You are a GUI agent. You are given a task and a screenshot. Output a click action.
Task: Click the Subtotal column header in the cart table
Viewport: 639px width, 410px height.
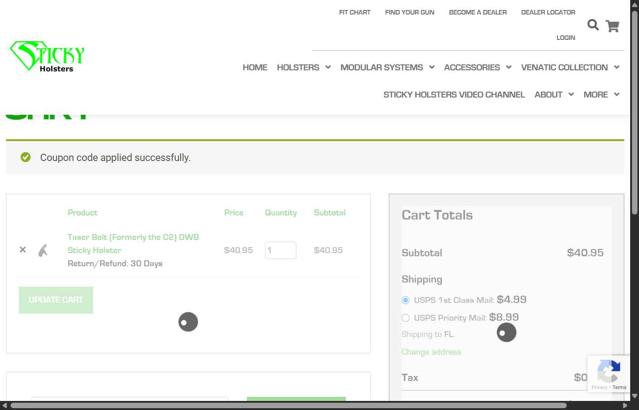point(329,212)
